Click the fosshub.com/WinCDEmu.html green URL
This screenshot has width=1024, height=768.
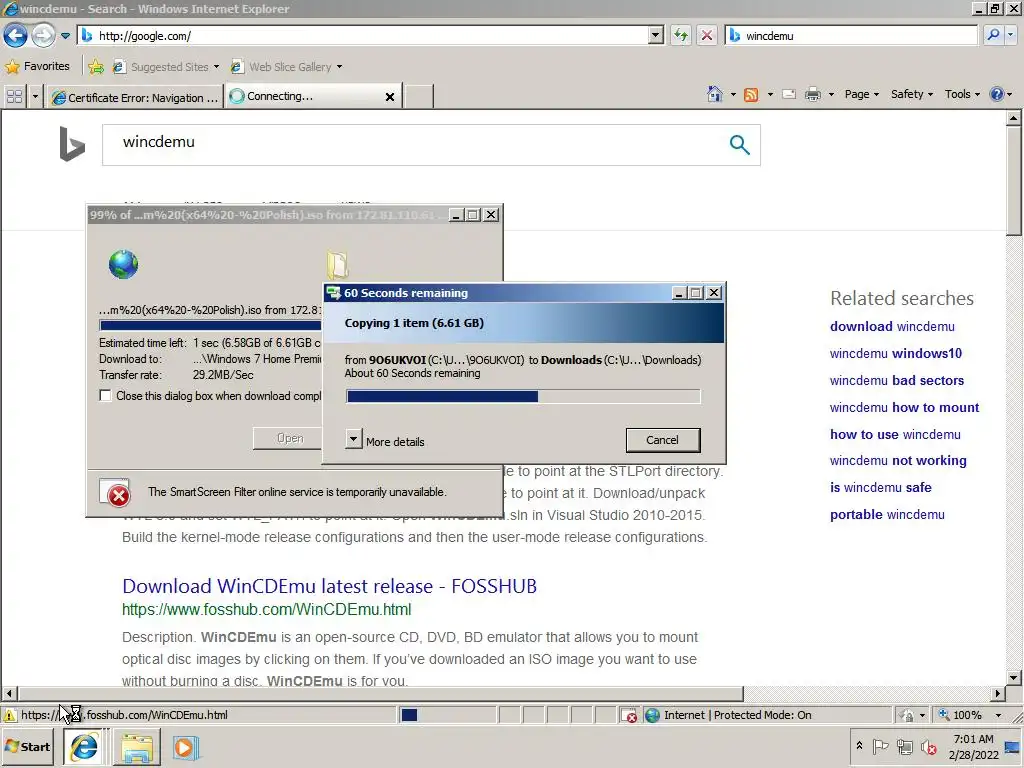(266, 609)
